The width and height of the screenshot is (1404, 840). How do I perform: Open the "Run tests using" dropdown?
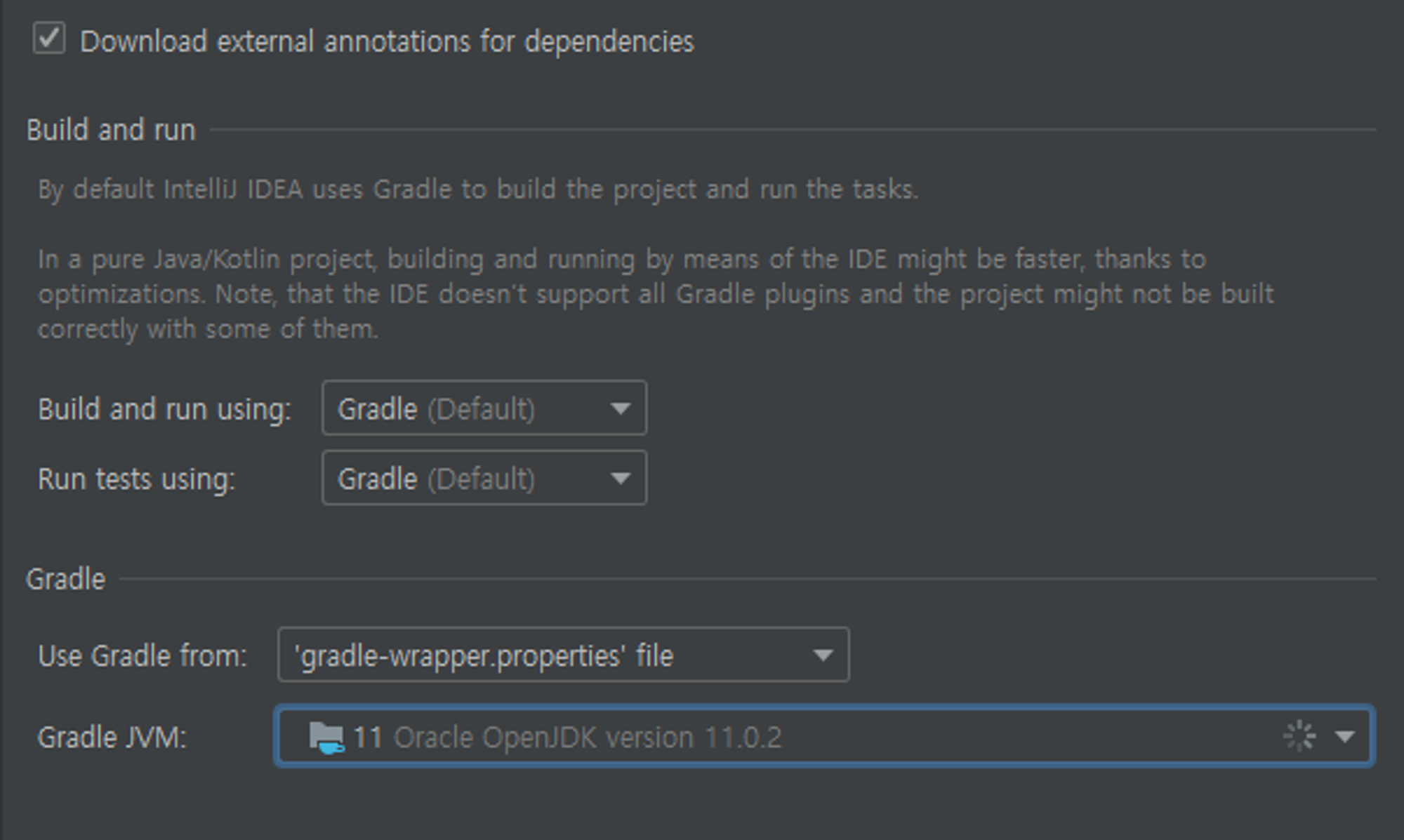point(484,478)
